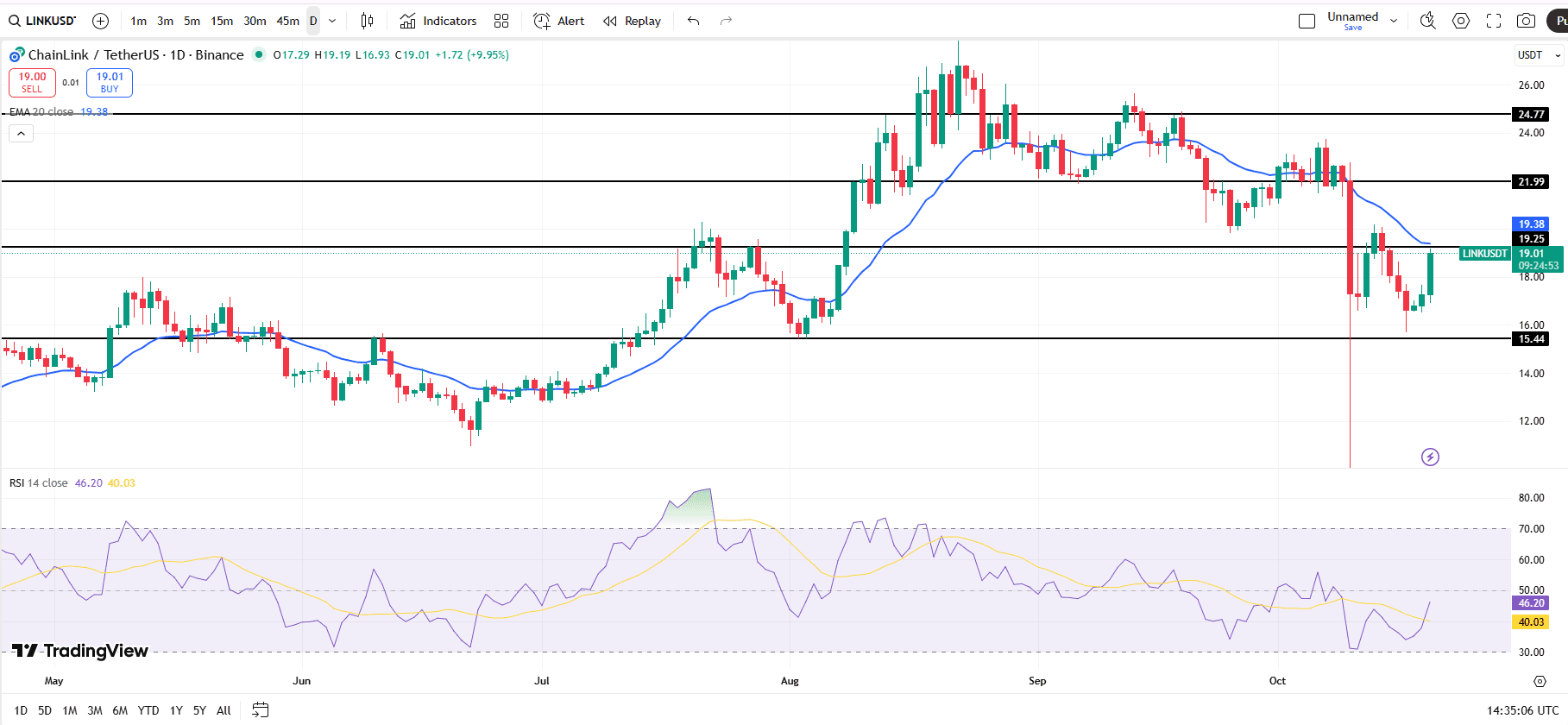Collapse the indicator legend chevron
1568x725 pixels.
point(22,134)
